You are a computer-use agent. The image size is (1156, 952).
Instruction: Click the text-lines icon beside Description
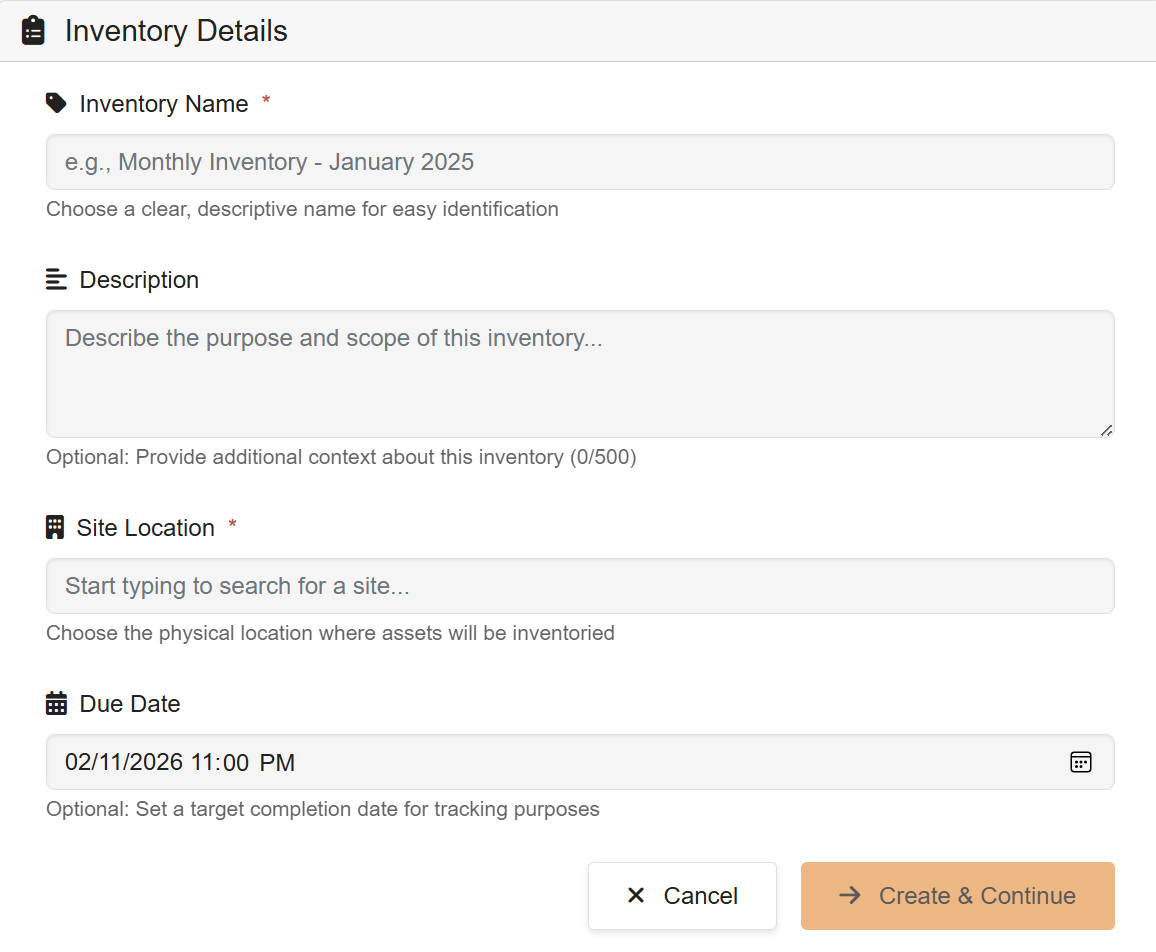click(56, 279)
